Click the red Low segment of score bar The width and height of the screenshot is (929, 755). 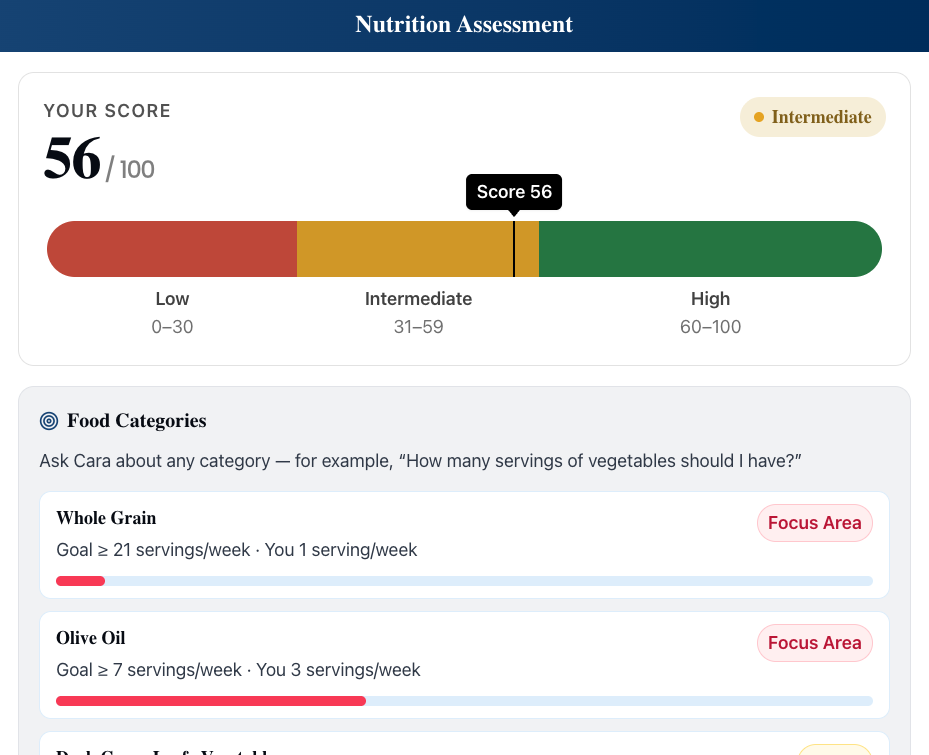[x=172, y=249]
